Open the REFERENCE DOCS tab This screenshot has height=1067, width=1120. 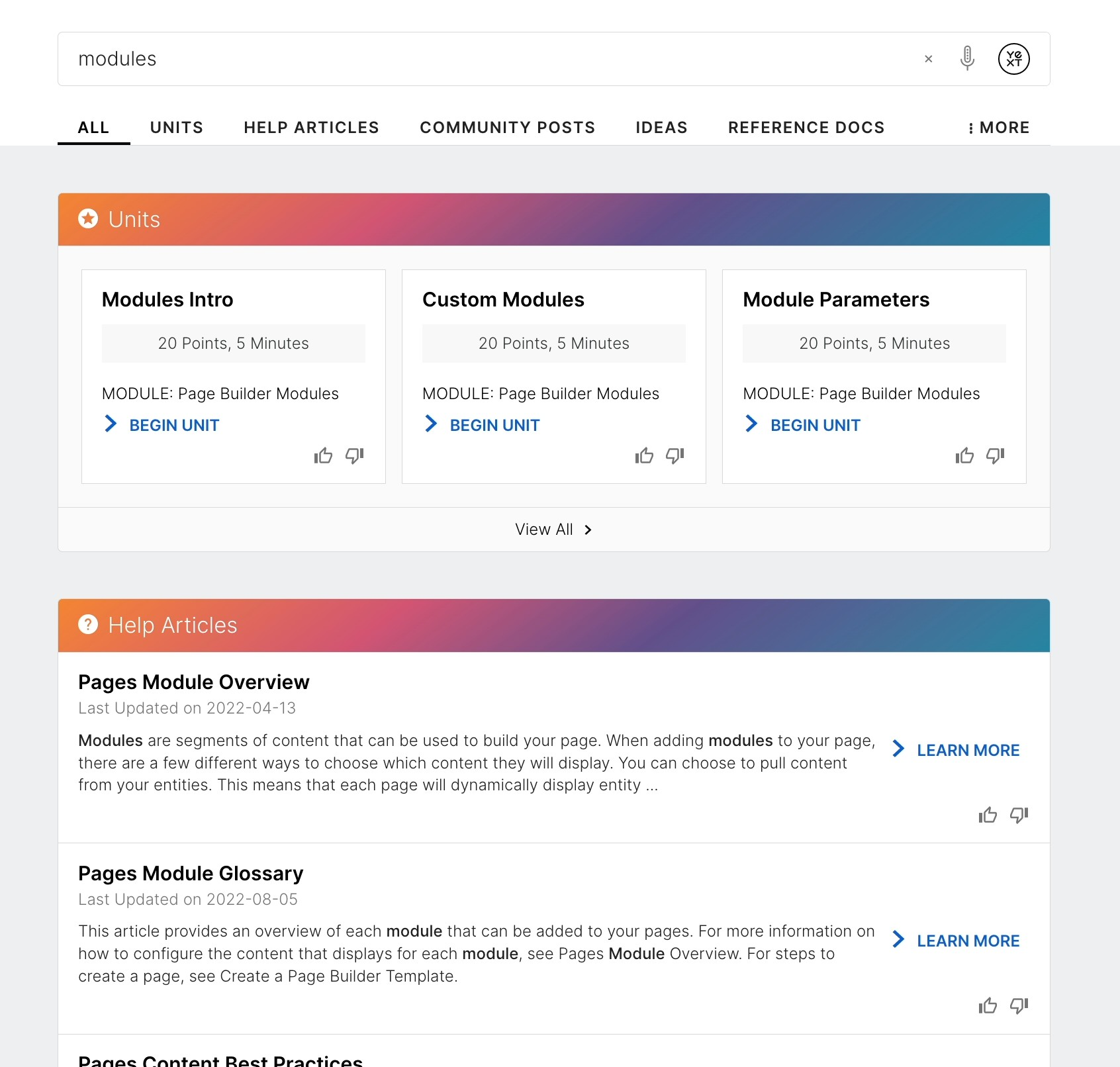tap(806, 127)
